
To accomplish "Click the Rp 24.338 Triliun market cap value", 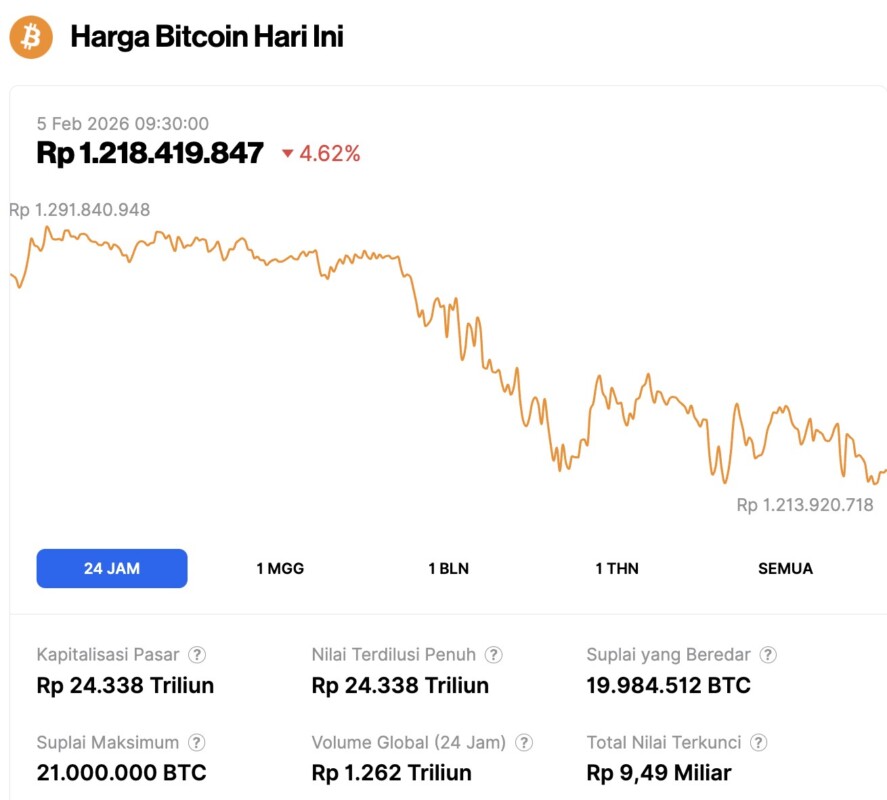I will tap(125, 685).
